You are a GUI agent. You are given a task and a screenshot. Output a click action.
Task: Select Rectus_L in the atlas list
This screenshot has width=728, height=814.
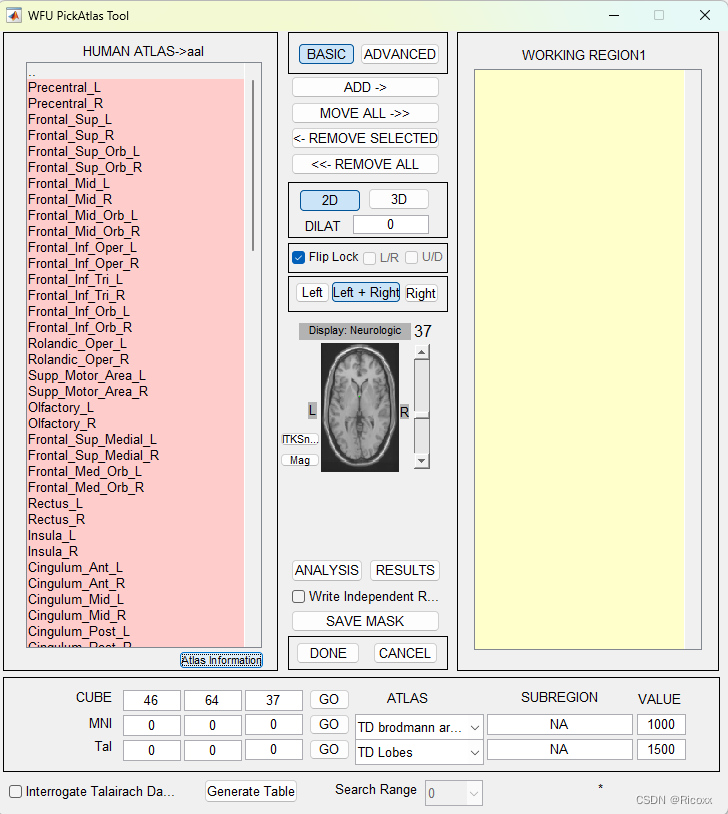pyautogui.click(x=136, y=504)
